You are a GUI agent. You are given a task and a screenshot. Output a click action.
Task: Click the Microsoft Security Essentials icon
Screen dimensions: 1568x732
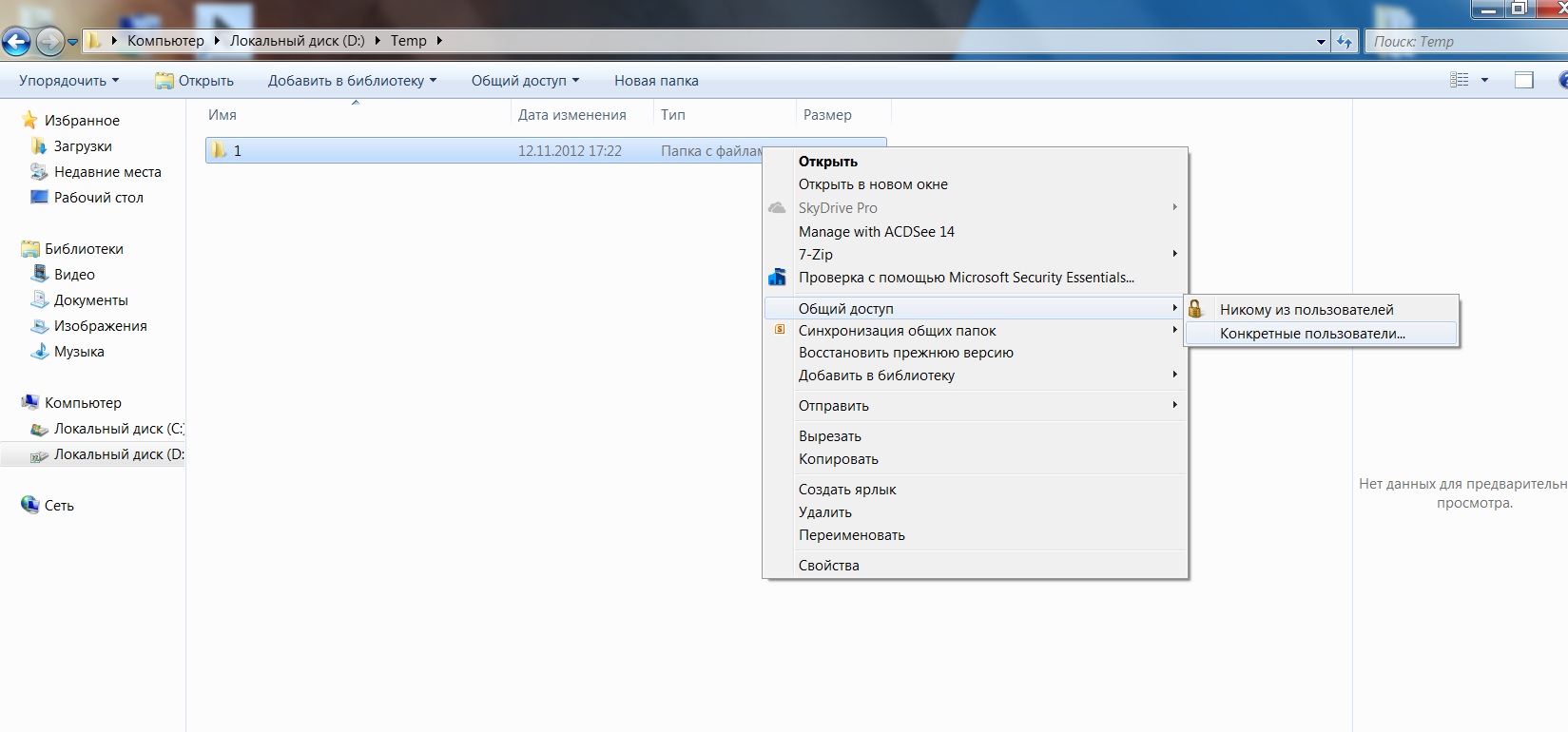pyautogui.click(x=777, y=278)
